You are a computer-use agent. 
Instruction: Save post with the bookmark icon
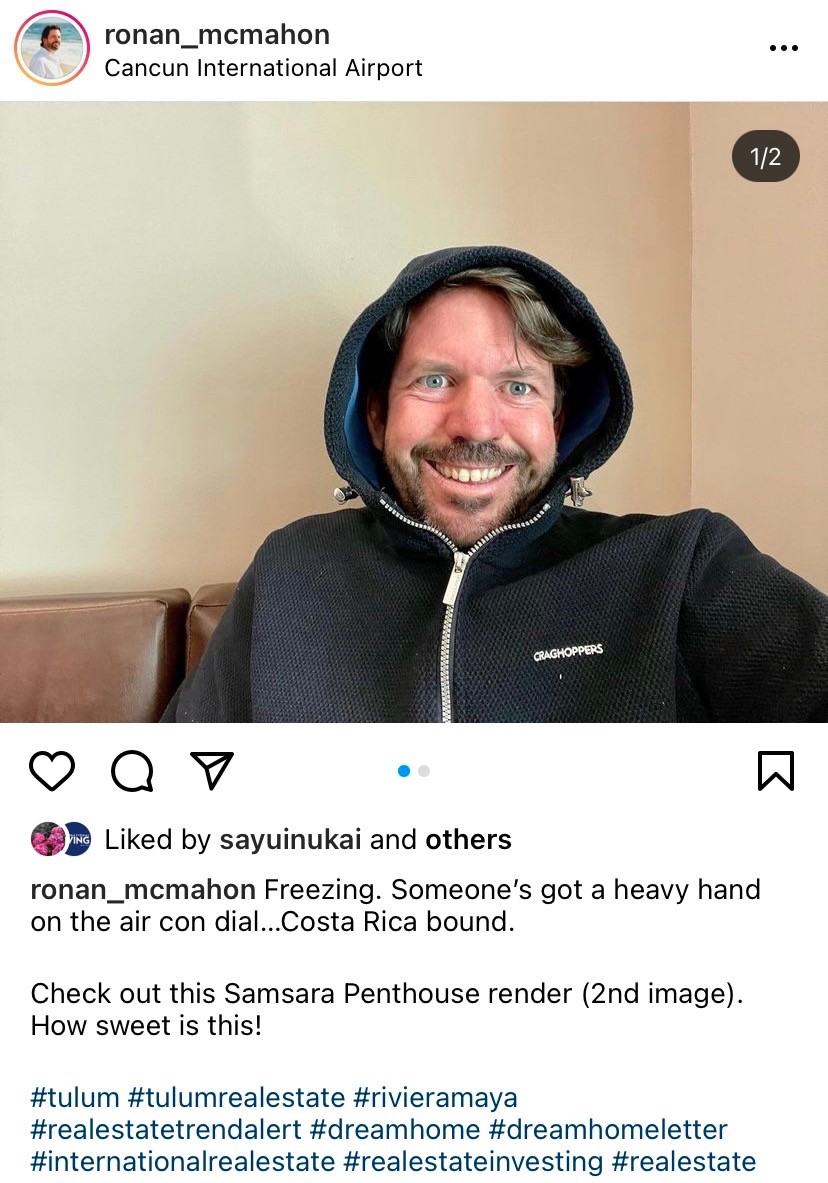pos(776,770)
